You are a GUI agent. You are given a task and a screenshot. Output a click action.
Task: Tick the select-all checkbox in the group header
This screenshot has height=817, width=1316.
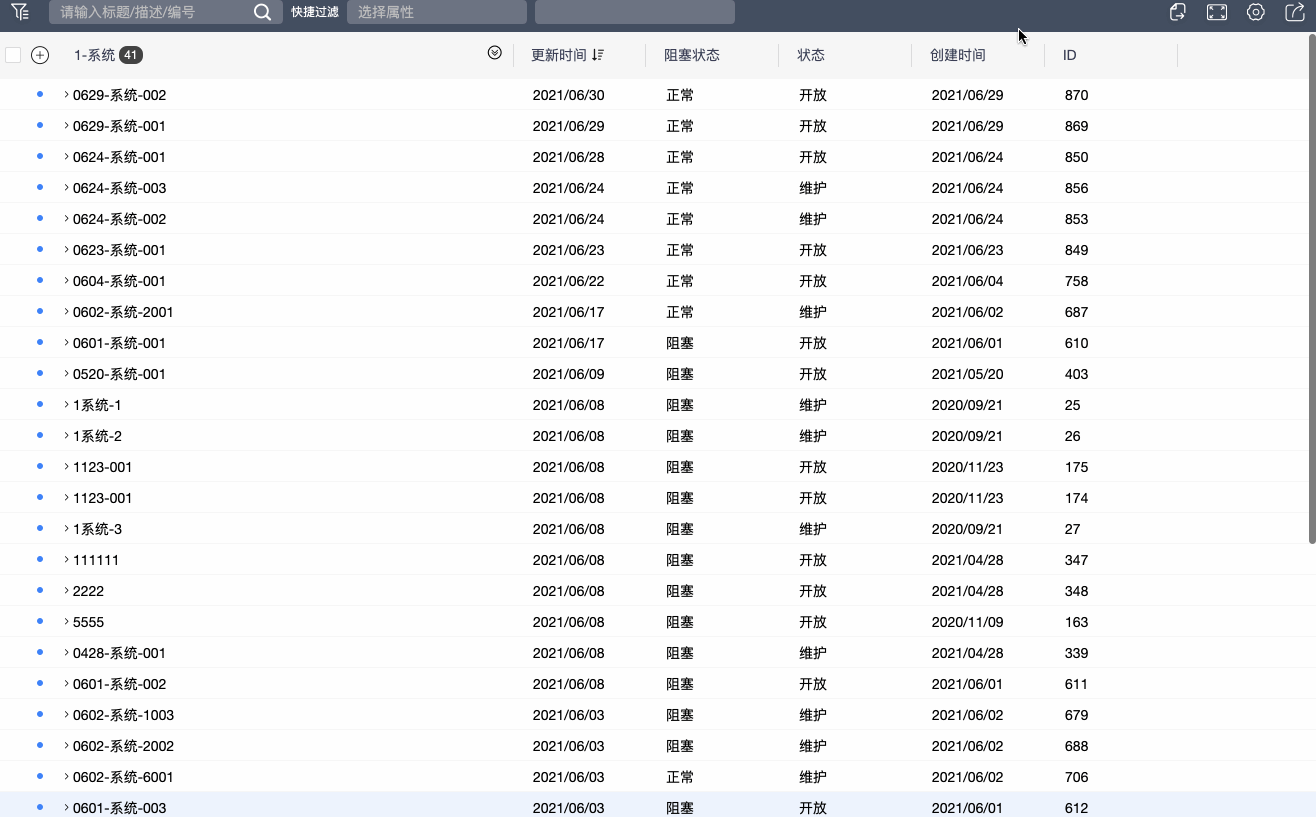click(x=12, y=55)
